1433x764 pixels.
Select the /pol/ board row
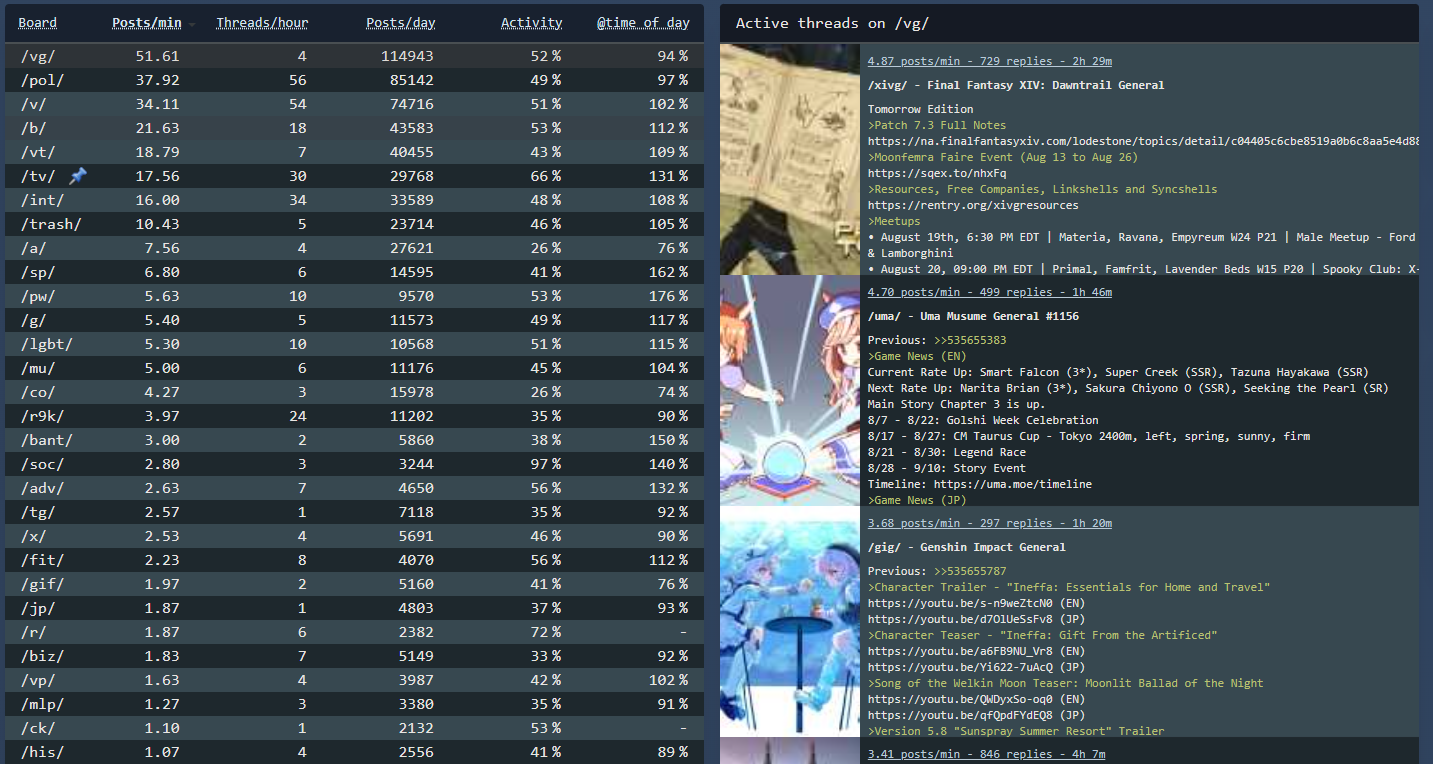coord(354,80)
